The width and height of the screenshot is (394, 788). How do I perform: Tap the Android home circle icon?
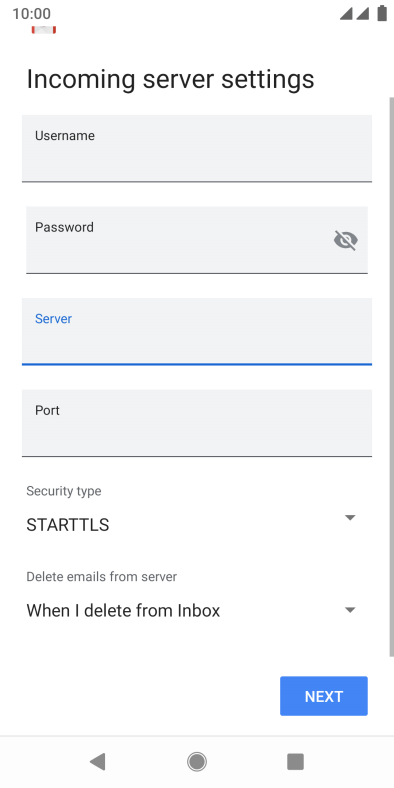tap(197, 761)
